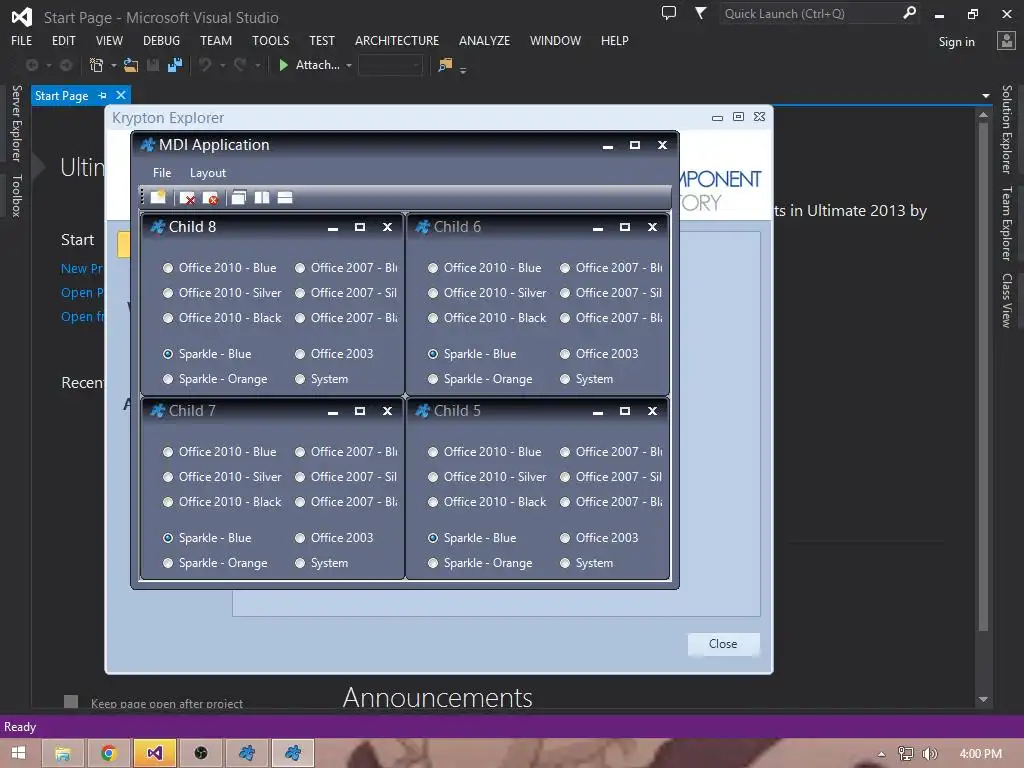Viewport: 1024px width, 768px height.
Task: Click the Feedback speech bubble icon in title bar
Action: [x=669, y=13]
